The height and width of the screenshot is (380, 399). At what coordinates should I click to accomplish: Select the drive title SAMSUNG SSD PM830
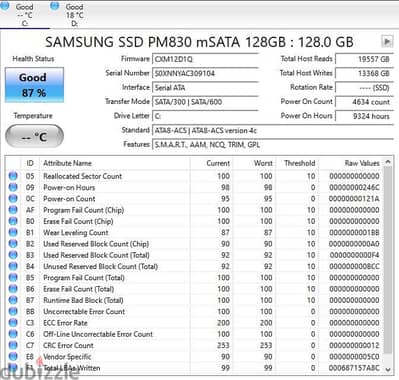pos(199,42)
